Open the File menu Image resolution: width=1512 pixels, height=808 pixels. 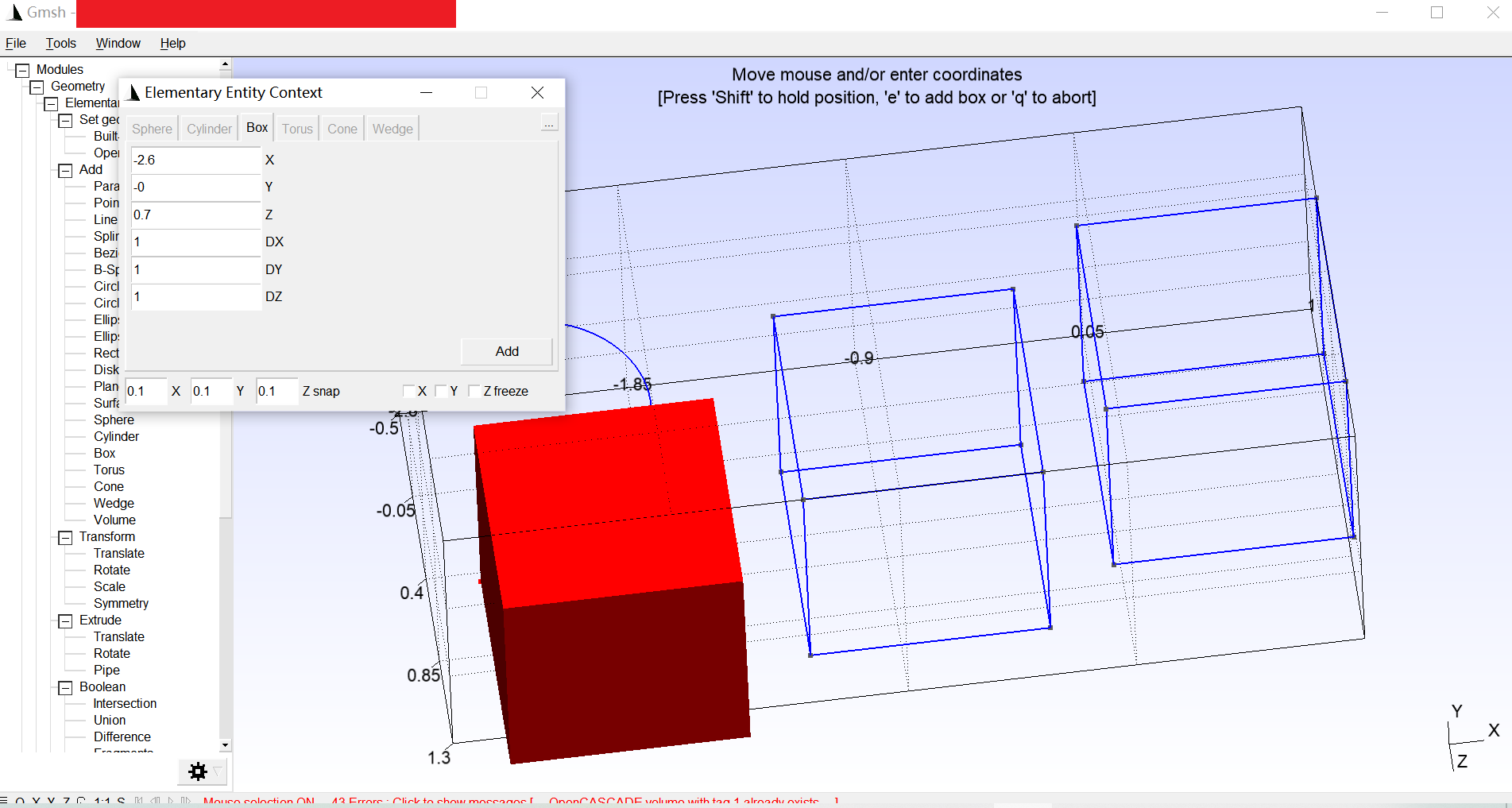[16, 43]
